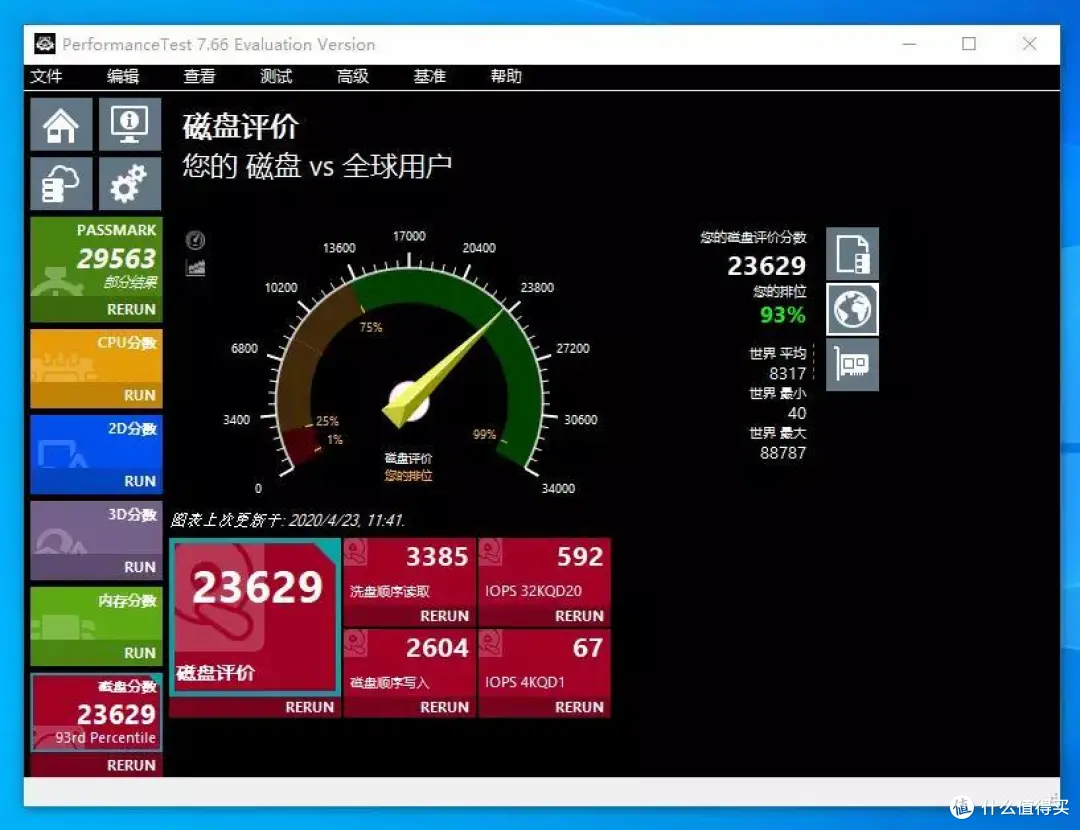Open the 文件 menu

[46, 76]
